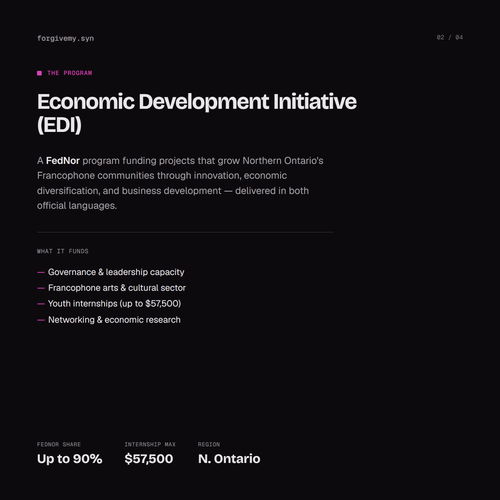Click the pink dash before Francophone arts
Screen dimensions: 500x500
coord(41,288)
